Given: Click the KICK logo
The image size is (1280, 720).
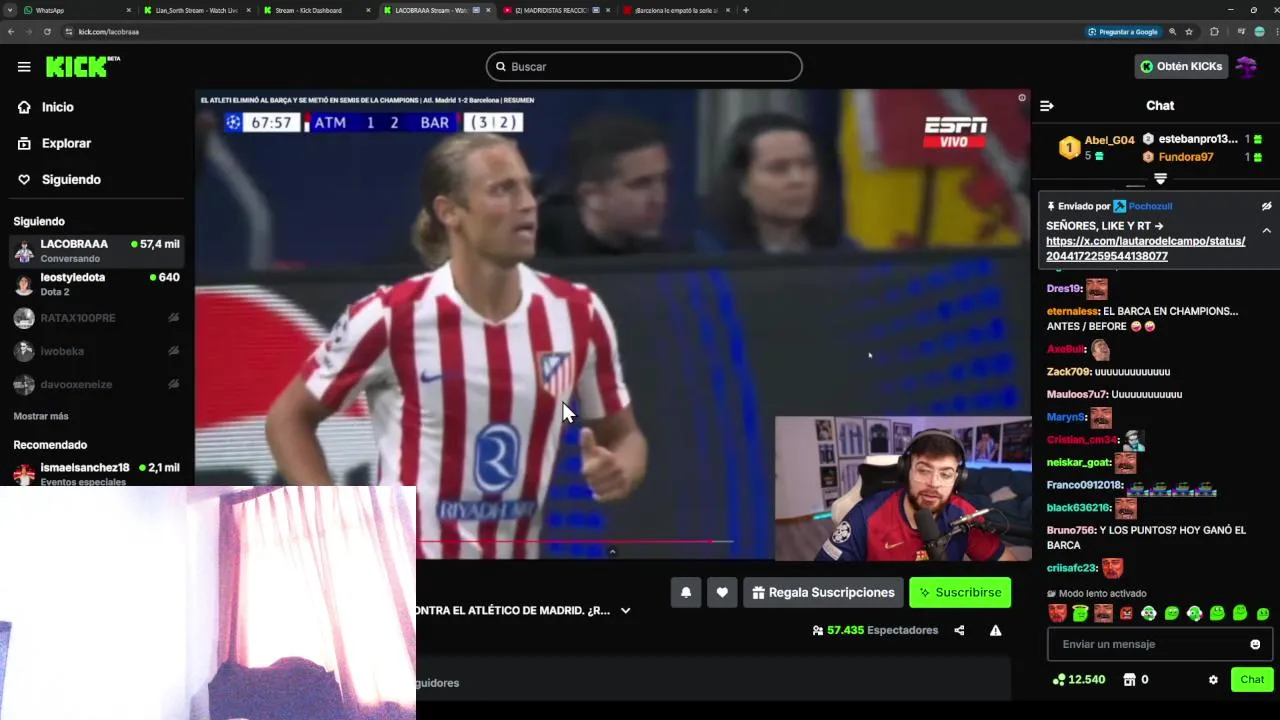Looking at the screenshot, I should tap(83, 67).
